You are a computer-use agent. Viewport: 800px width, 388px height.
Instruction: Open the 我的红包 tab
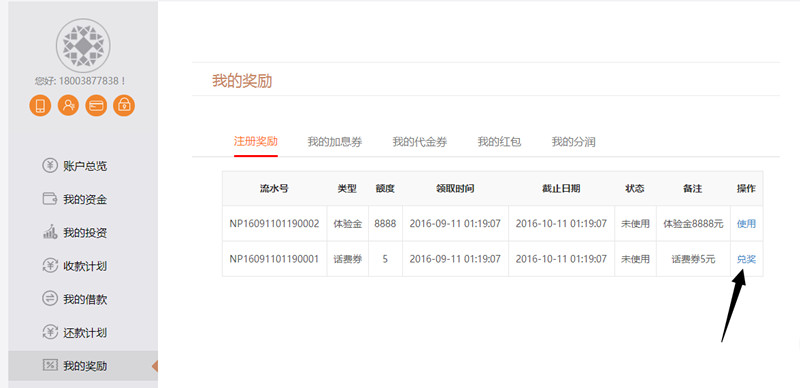tap(499, 142)
